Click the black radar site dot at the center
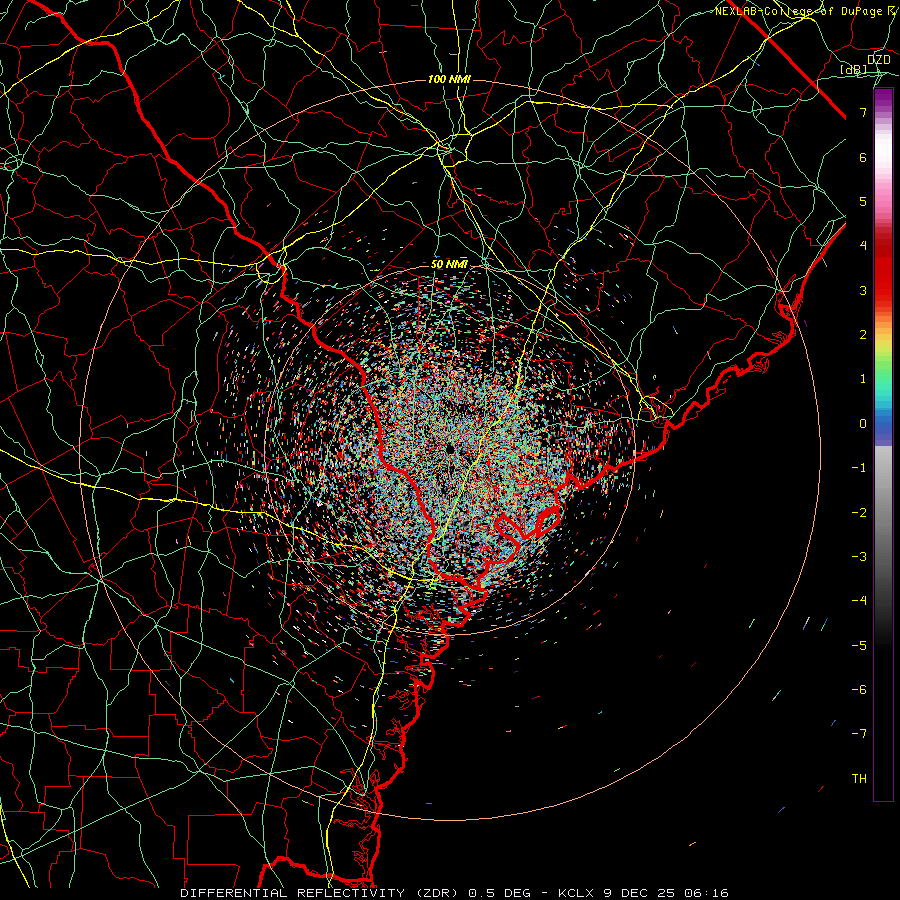Image resolution: width=900 pixels, height=900 pixels. coord(451,448)
